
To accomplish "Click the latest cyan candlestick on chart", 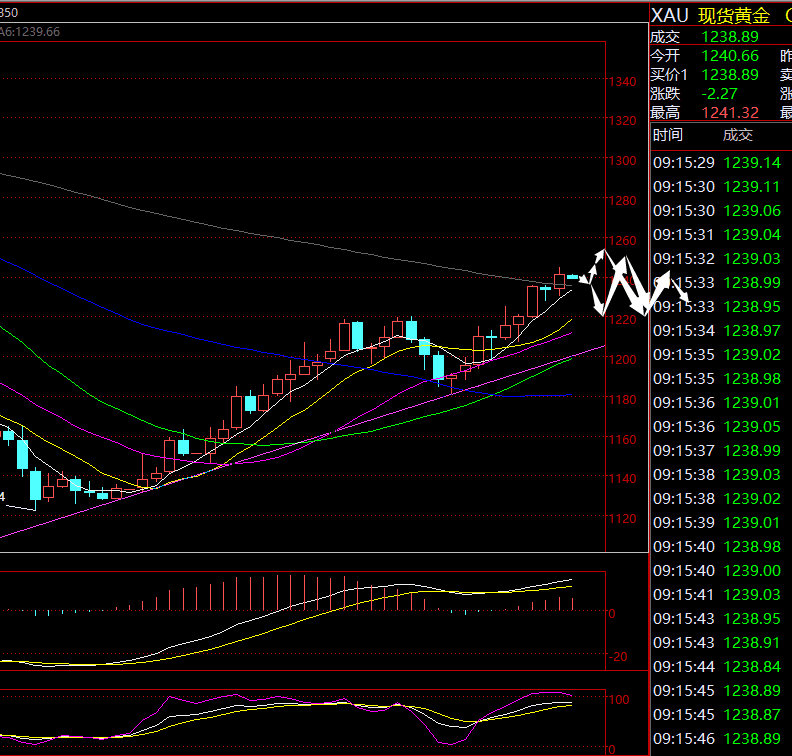I will (573, 276).
